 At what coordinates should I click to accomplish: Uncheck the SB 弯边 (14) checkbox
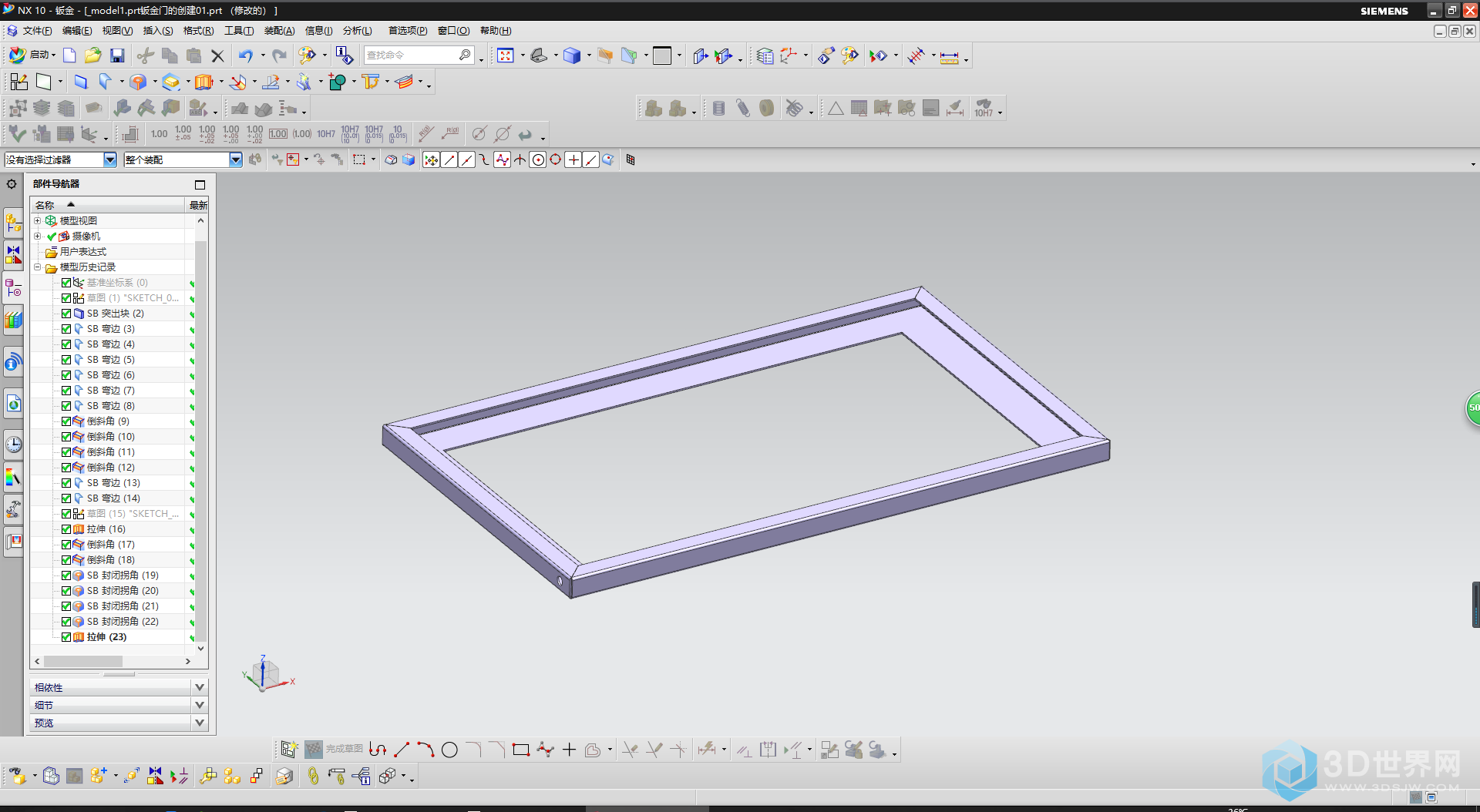[66, 498]
